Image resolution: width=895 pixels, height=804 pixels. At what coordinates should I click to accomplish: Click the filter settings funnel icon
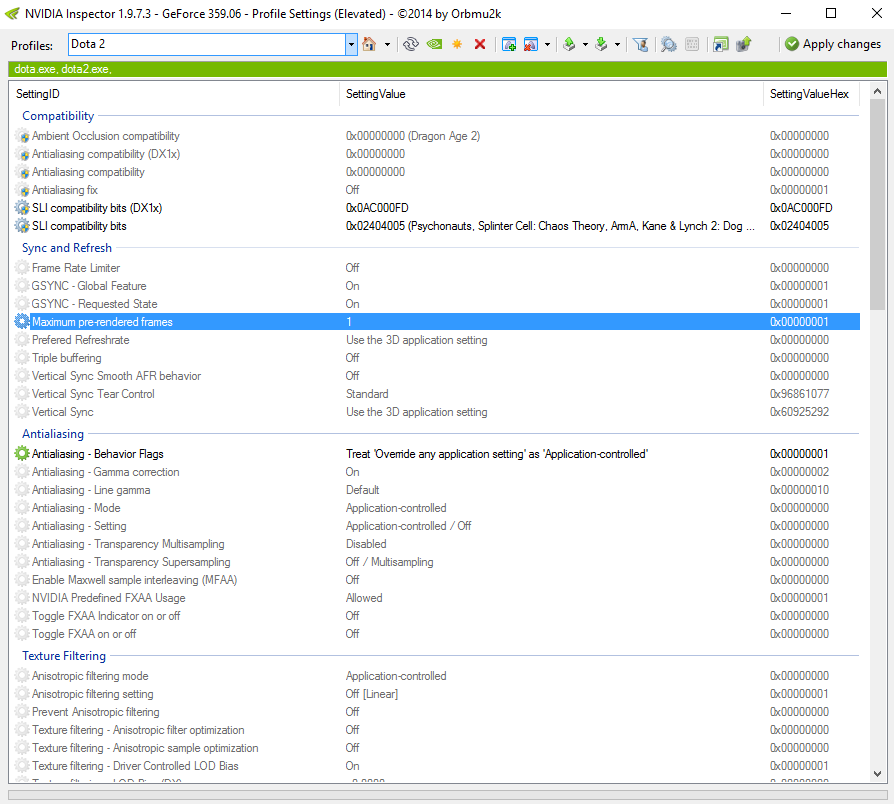tap(641, 44)
